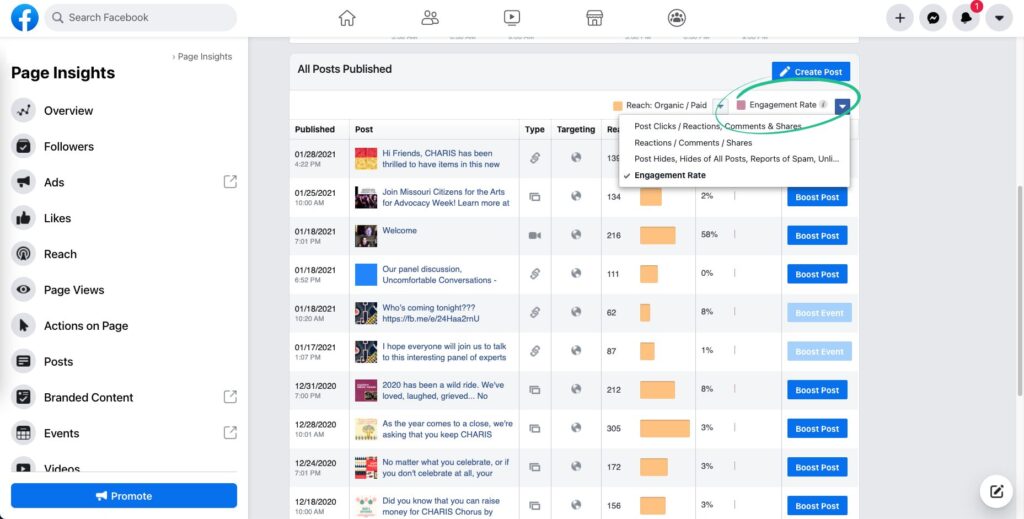The image size is (1024, 519).
Task: Open the Groups icon in top navigation
Action: pos(677,17)
